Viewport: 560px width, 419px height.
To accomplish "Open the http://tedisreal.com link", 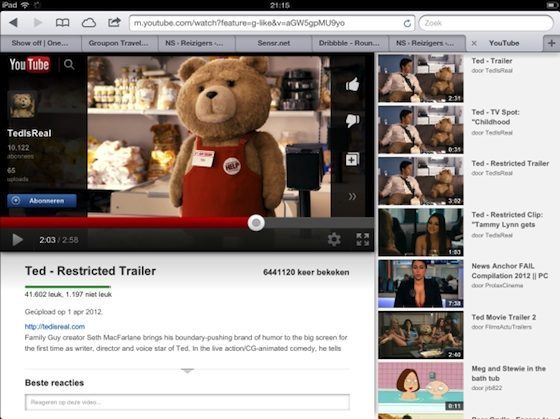I will click(55, 326).
